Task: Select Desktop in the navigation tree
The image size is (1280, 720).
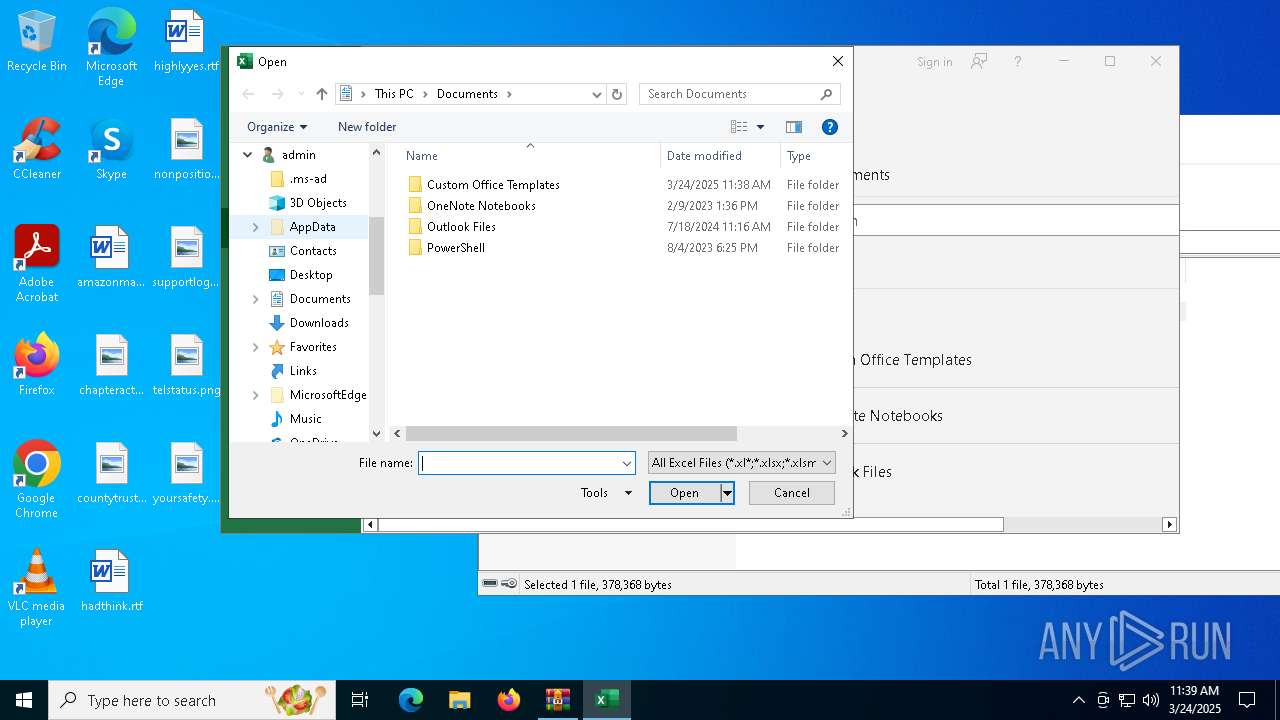Action: (311, 275)
